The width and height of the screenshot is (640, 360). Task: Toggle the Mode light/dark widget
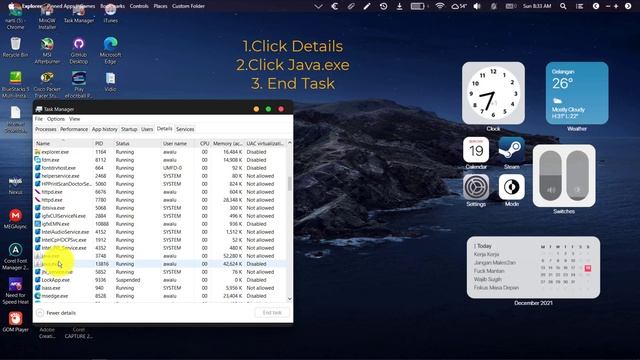click(511, 187)
